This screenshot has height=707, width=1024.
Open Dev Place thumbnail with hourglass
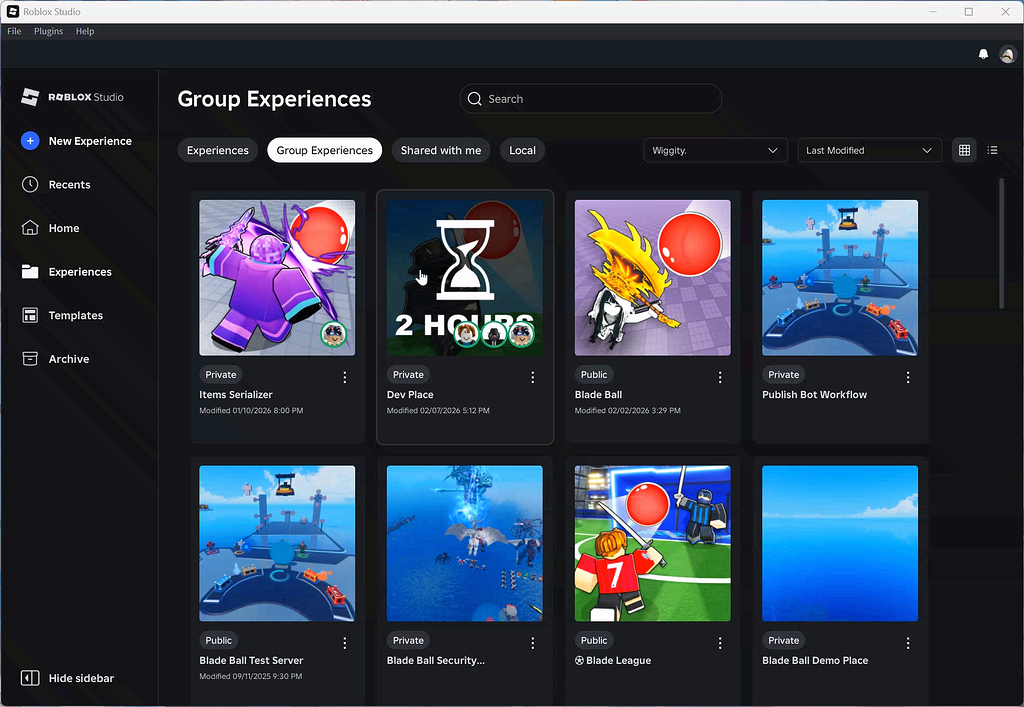point(464,277)
